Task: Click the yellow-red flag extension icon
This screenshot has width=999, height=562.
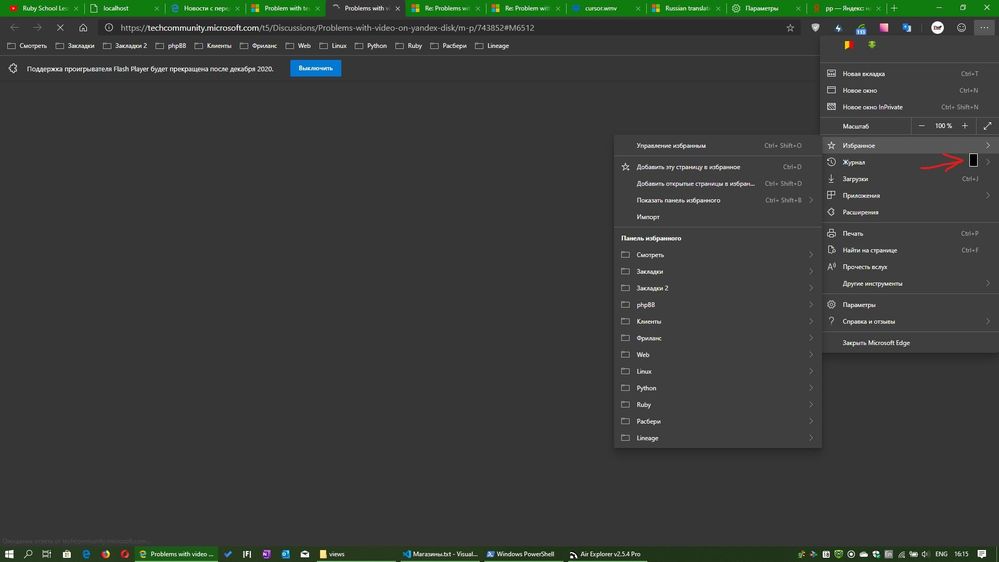Action: point(849,45)
